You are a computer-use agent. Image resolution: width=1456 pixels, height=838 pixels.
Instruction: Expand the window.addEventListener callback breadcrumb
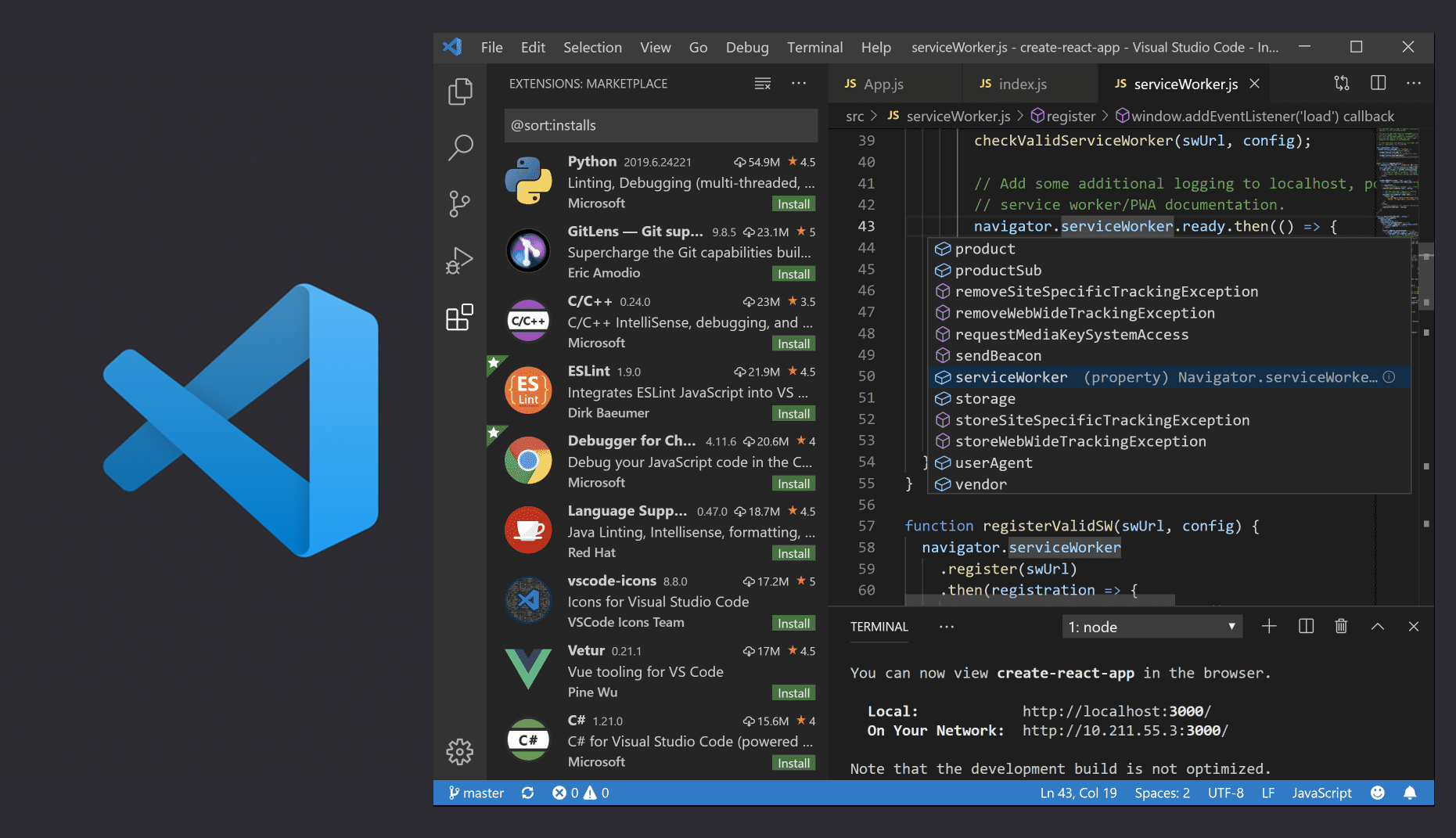click(x=1255, y=116)
